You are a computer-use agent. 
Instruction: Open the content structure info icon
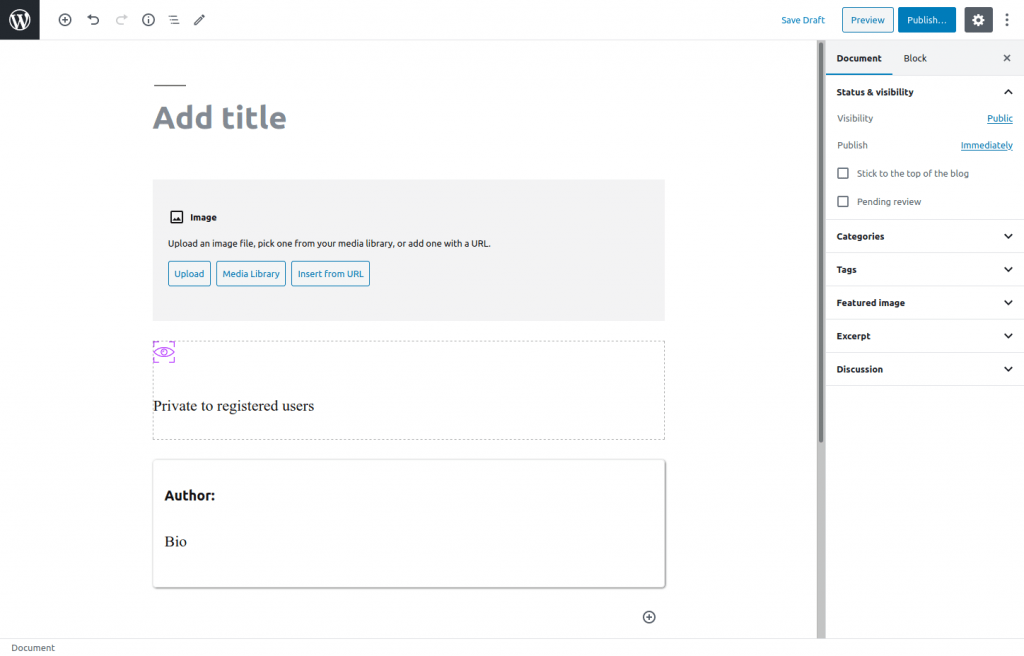tap(148, 20)
